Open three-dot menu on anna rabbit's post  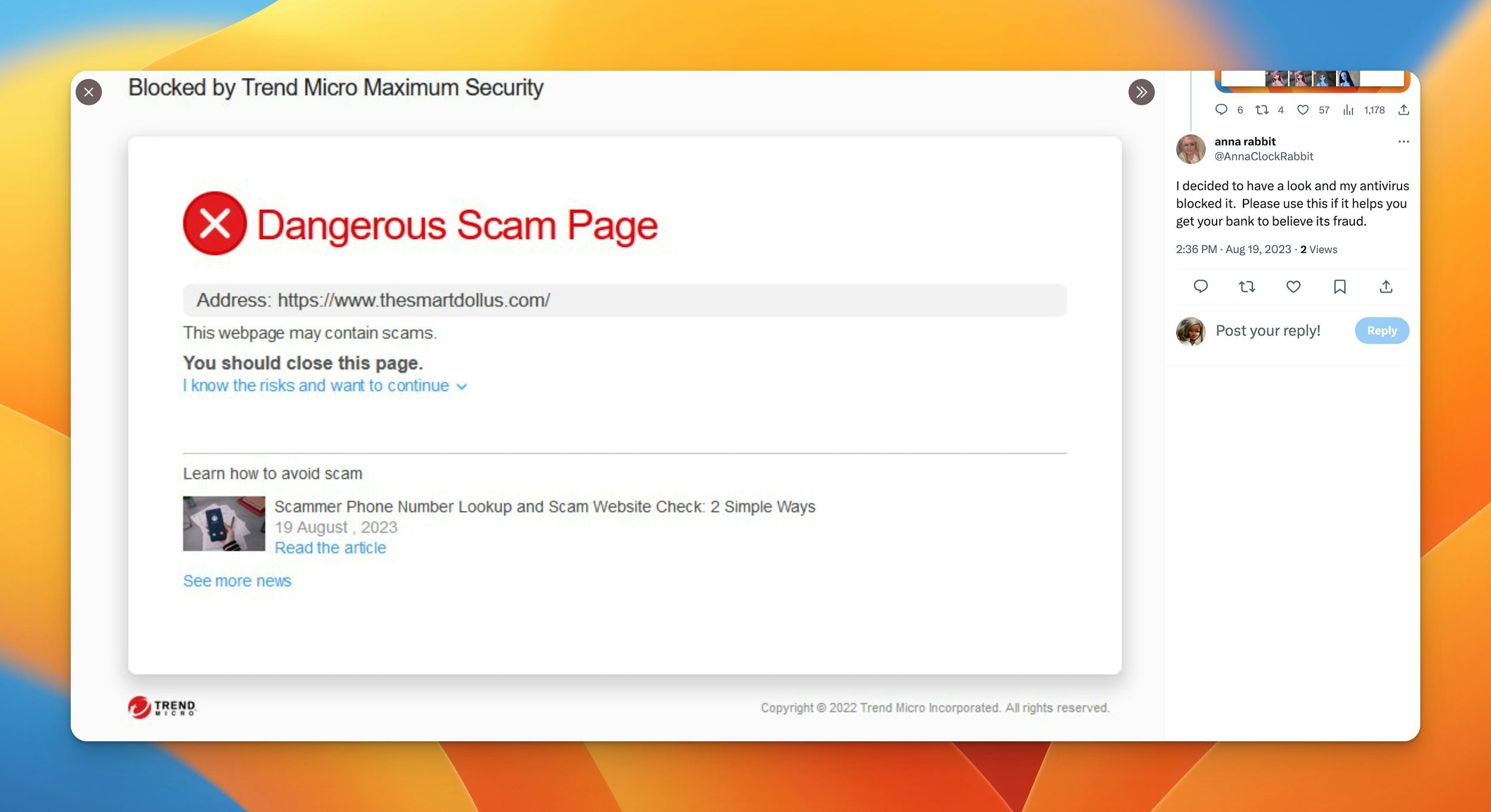(x=1403, y=142)
